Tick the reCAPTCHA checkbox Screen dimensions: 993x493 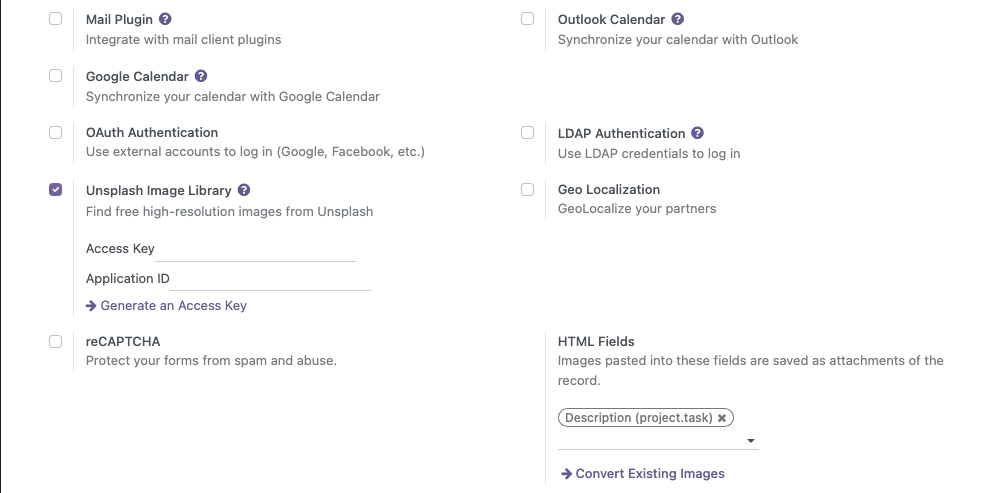[56, 342]
